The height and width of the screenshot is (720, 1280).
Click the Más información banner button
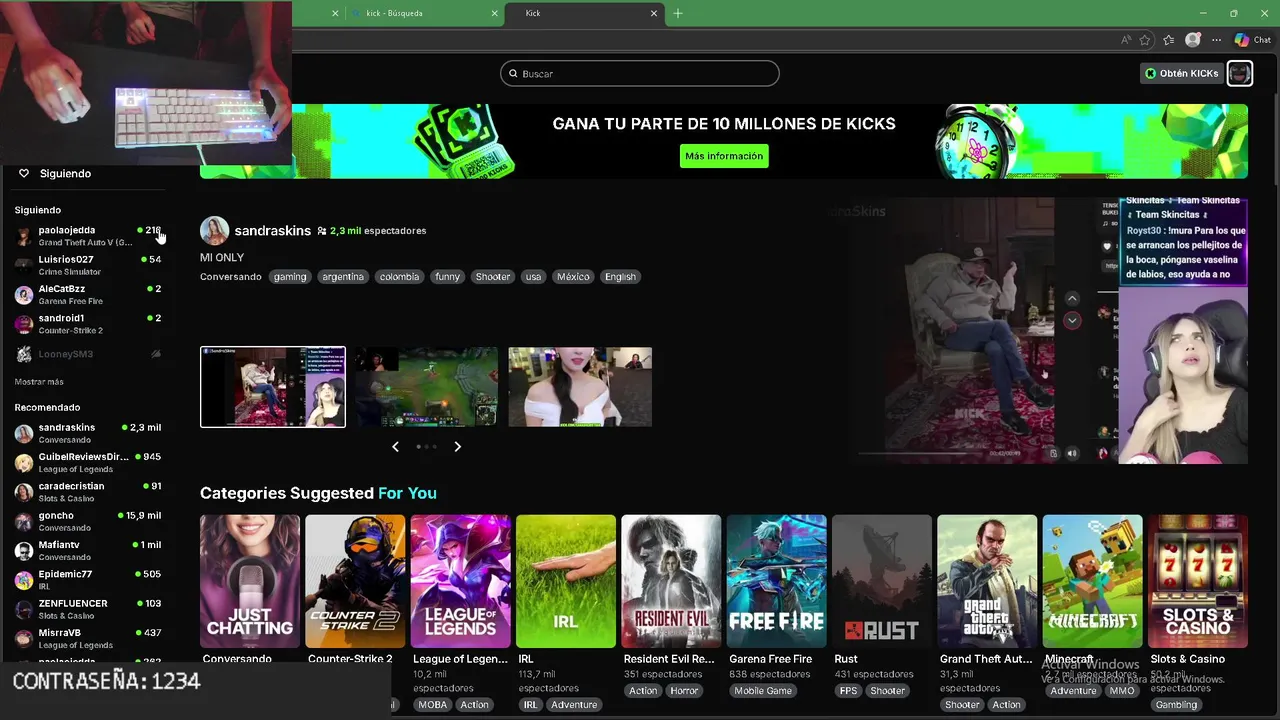click(x=724, y=156)
